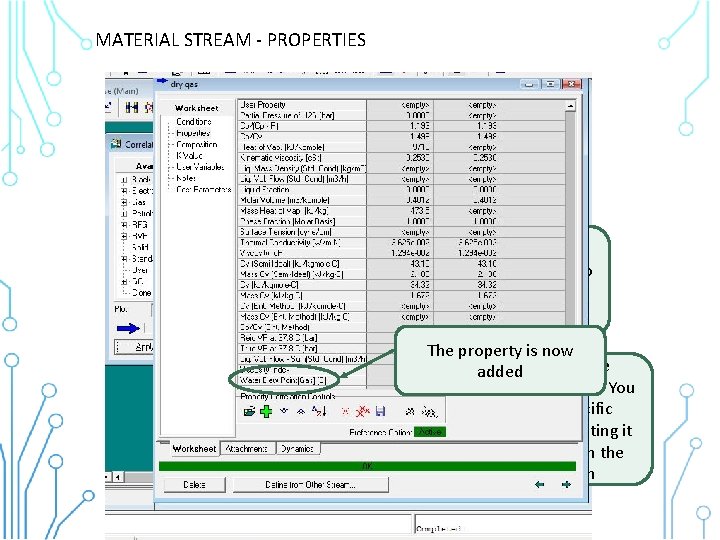Viewport: 720px width, 540px height.
Task: Select Notes in the Worksheet tree
Action: point(186,178)
